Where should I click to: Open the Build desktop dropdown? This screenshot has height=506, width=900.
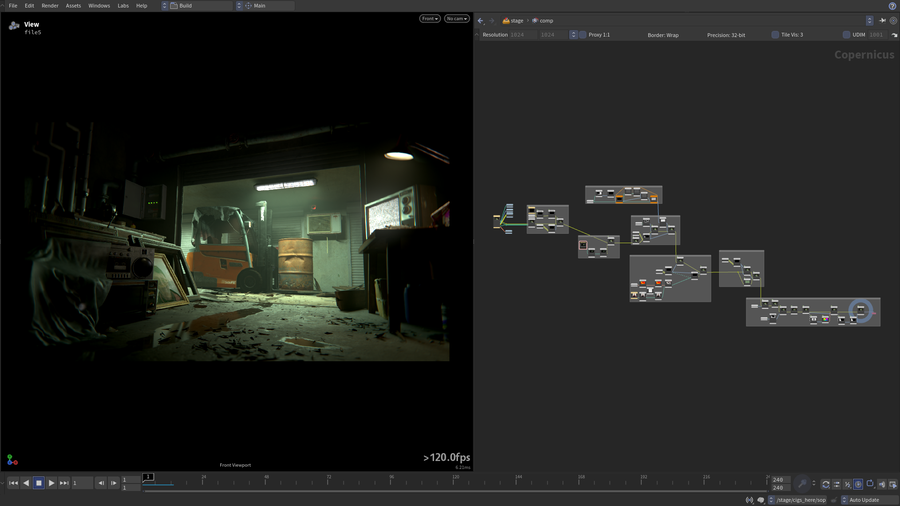tap(197, 6)
